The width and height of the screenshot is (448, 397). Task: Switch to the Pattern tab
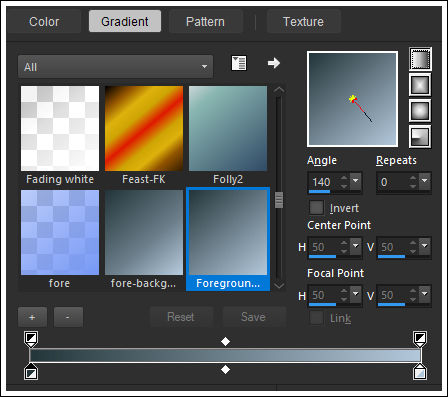pos(205,22)
